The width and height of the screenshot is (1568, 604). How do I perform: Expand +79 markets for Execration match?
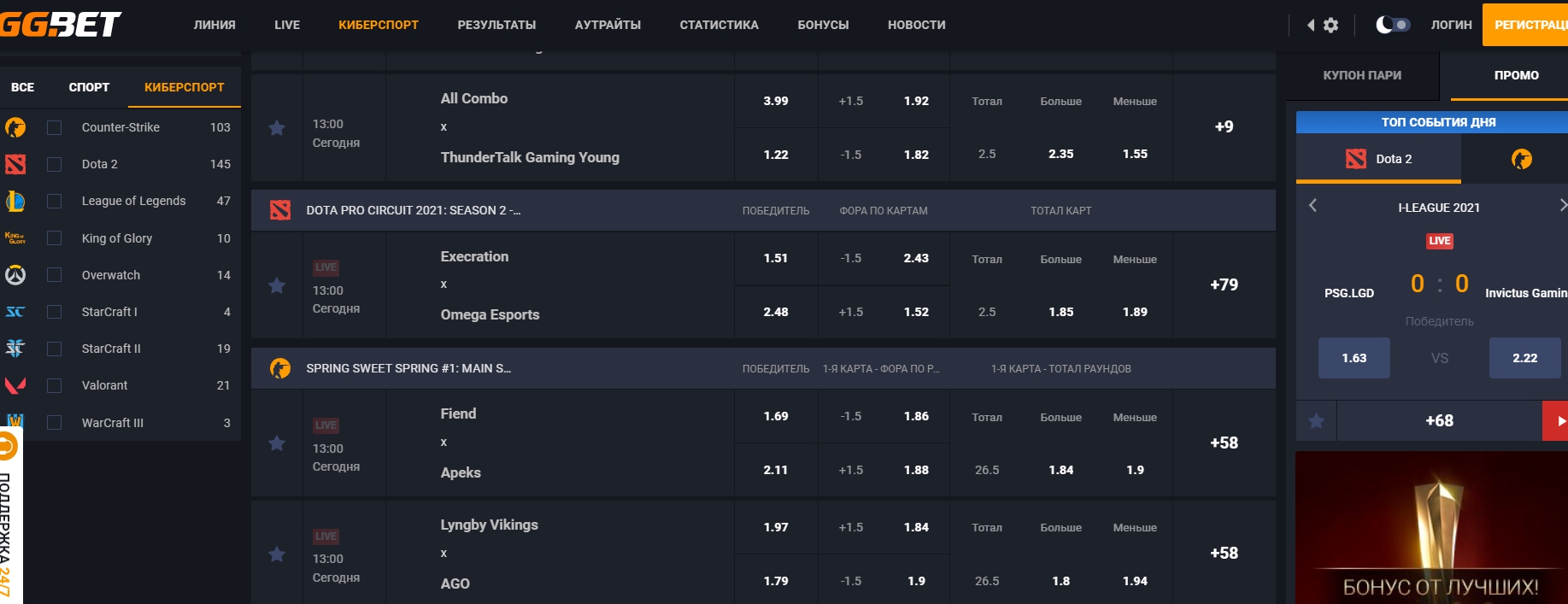1224,285
